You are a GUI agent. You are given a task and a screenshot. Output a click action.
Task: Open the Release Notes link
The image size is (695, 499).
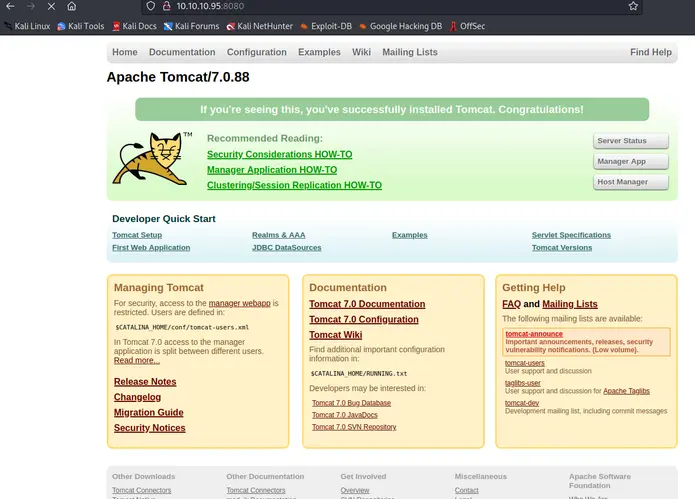[145, 382]
